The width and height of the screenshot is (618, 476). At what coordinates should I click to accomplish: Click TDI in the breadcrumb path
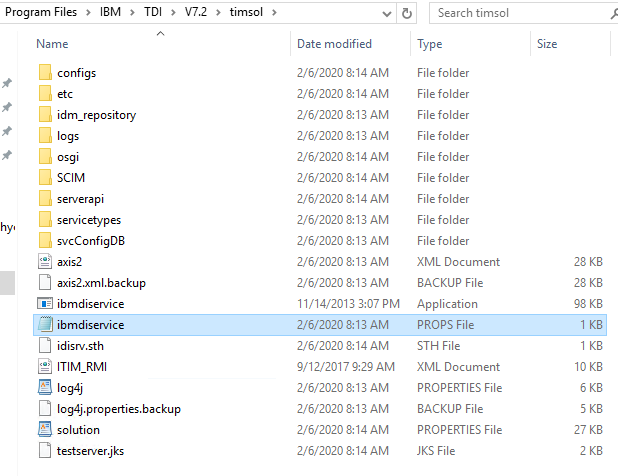(152, 13)
